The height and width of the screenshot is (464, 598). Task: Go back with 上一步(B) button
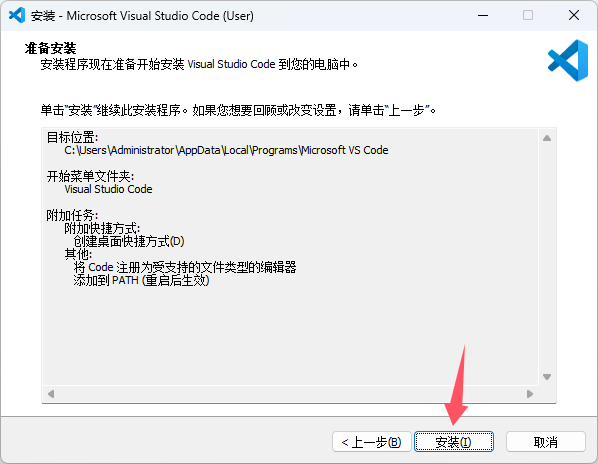click(371, 442)
